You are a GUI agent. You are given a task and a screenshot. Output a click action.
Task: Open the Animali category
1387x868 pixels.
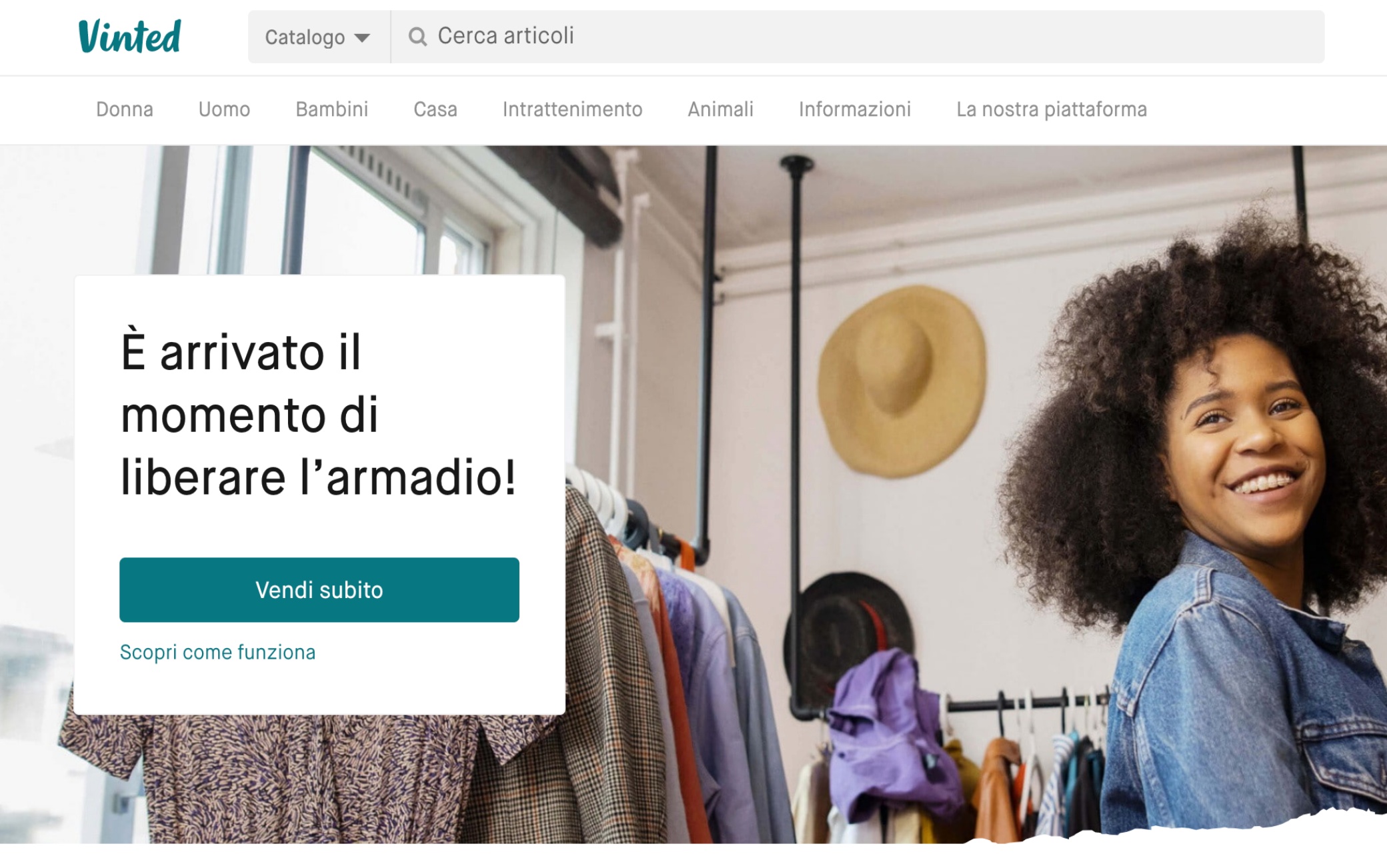(721, 109)
